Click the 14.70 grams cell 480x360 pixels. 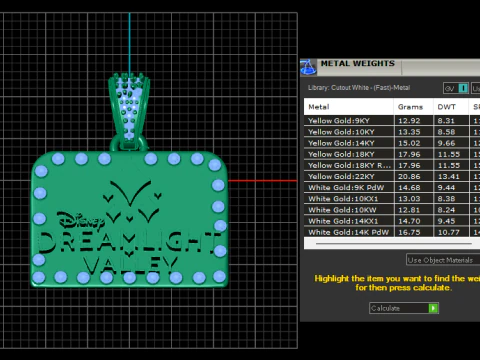click(413, 221)
